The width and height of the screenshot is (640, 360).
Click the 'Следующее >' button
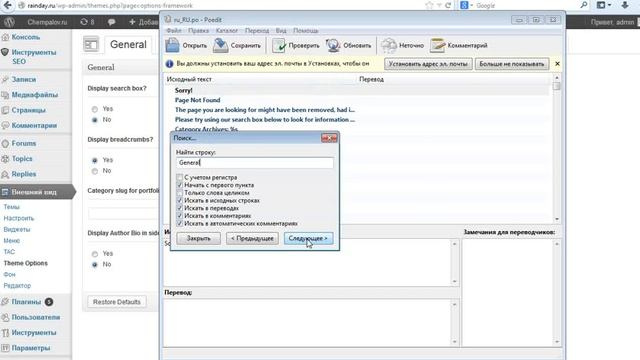[x=308, y=238]
